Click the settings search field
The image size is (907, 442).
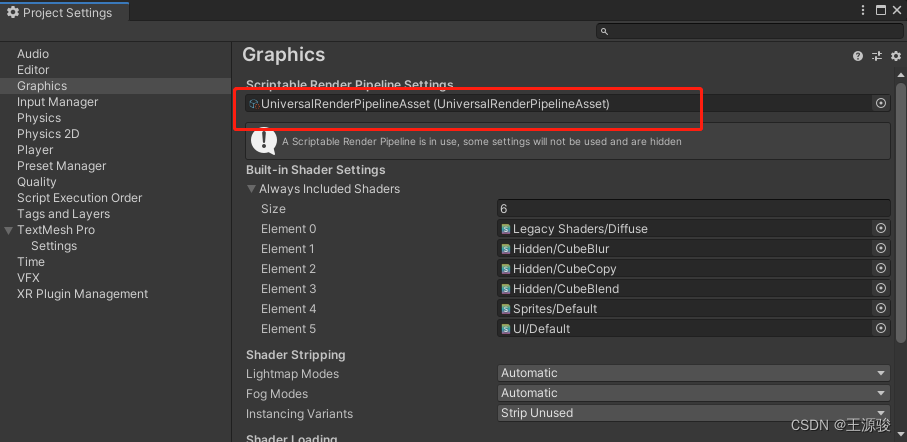click(749, 31)
